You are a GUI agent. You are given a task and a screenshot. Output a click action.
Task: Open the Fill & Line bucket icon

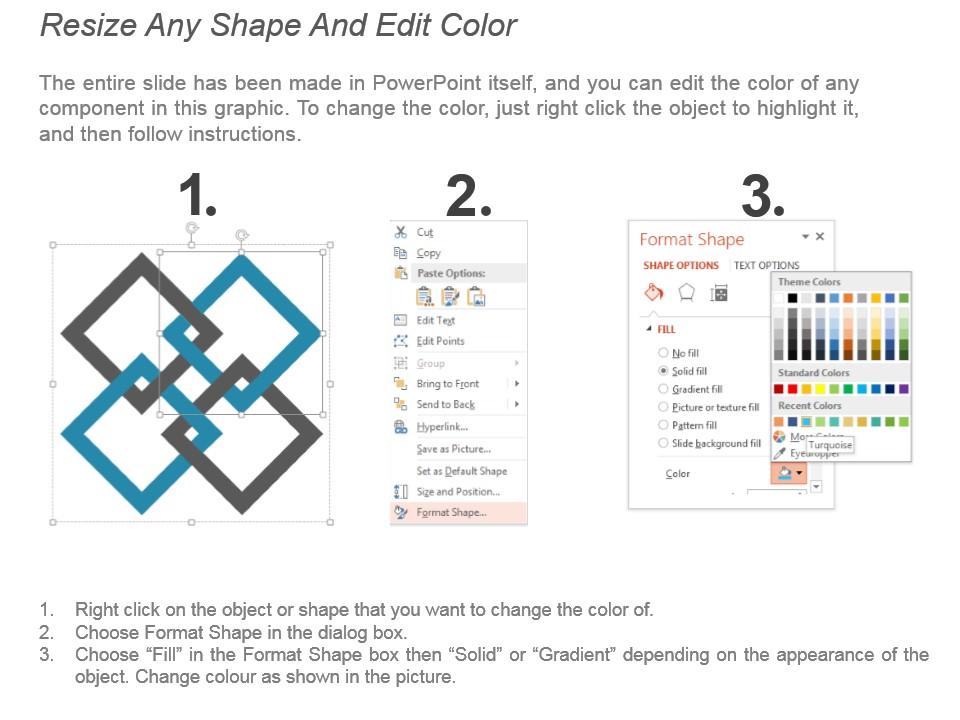654,292
